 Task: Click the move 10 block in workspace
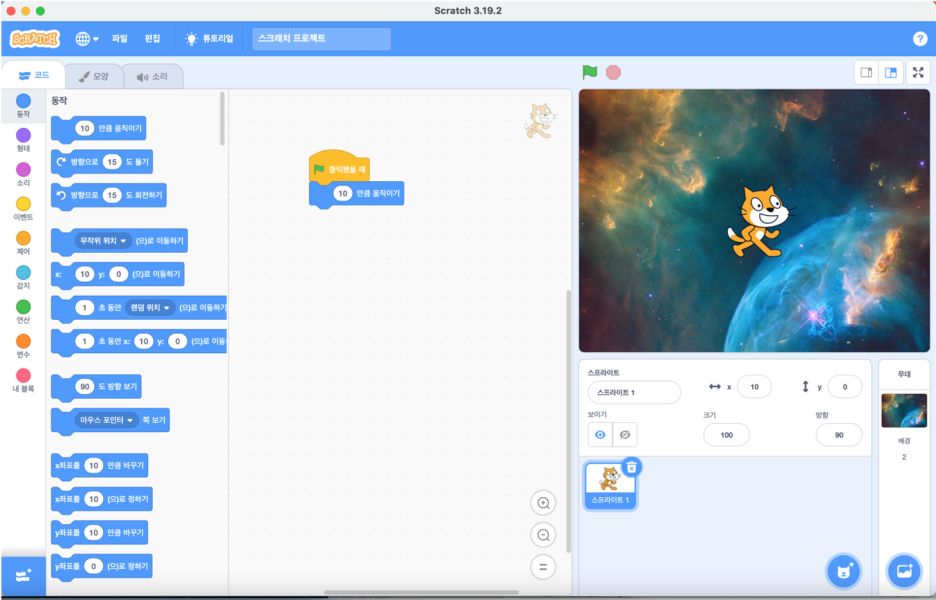click(356, 194)
